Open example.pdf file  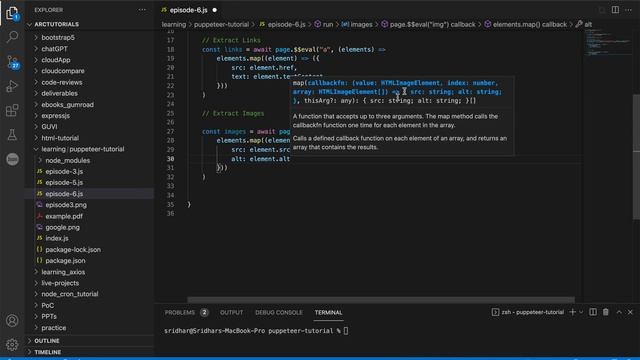64,216
